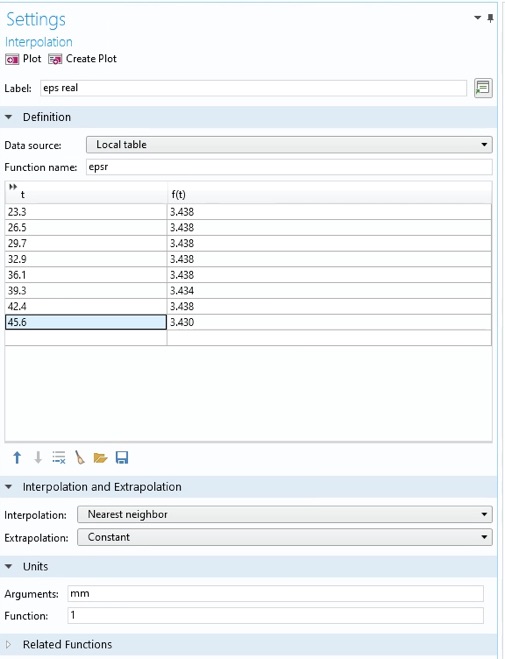Click the Save to File disk icon
Image resolution: width=505 pixels, height=659 pixels.
122,457
